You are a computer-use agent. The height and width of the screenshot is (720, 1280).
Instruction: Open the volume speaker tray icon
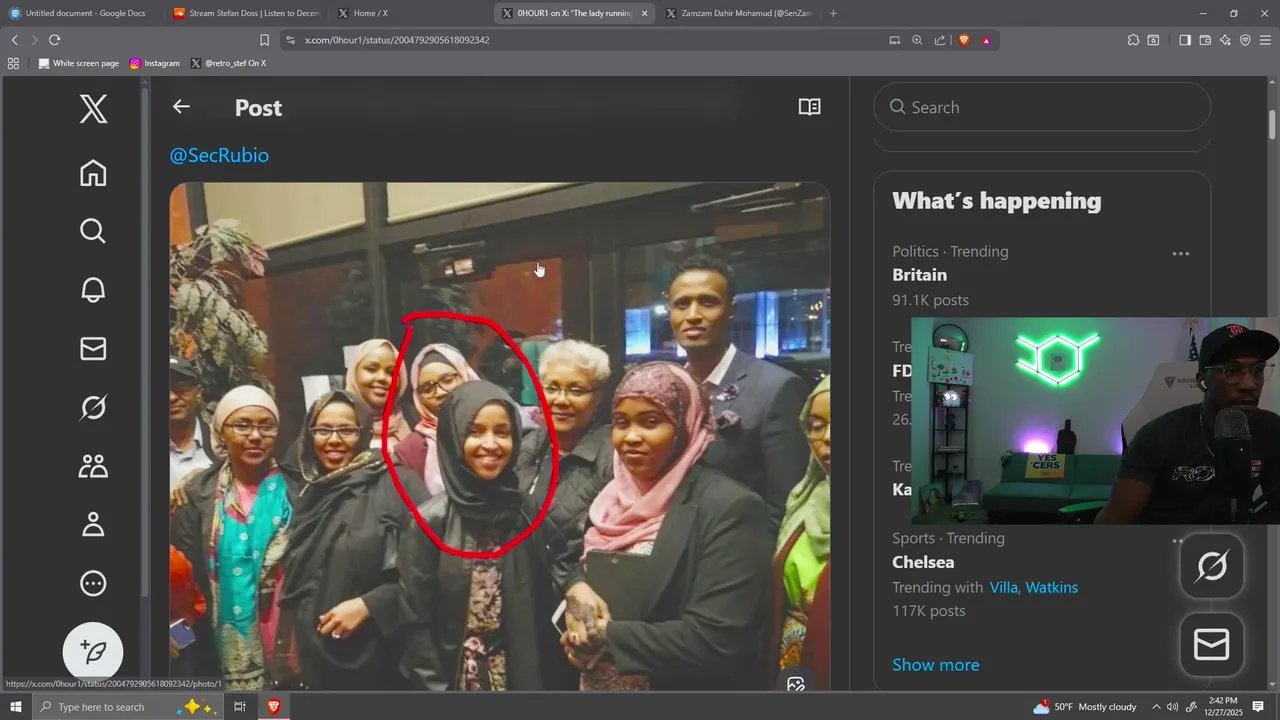pos(1172,707)
